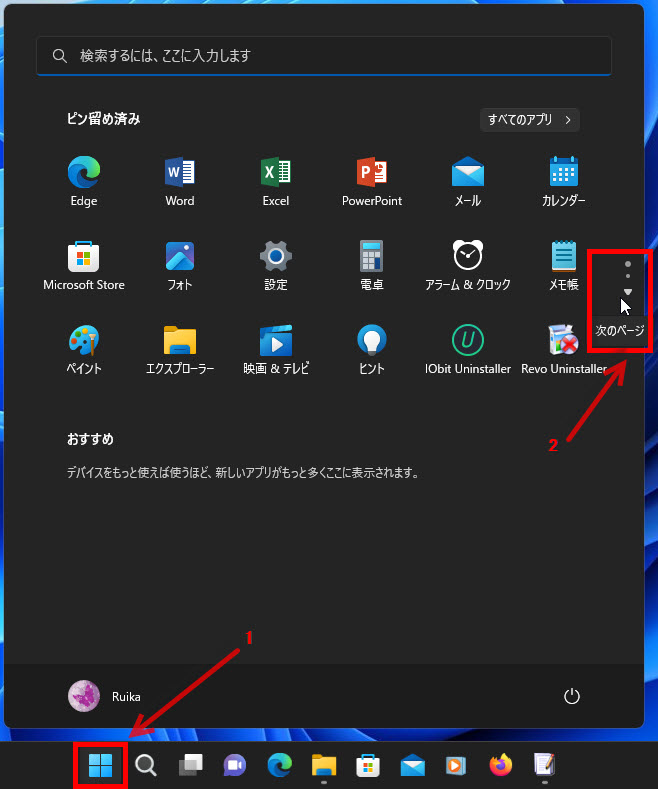Click the Start menu search field
This screenshot has height=789, width=658.
coord(323,56)
